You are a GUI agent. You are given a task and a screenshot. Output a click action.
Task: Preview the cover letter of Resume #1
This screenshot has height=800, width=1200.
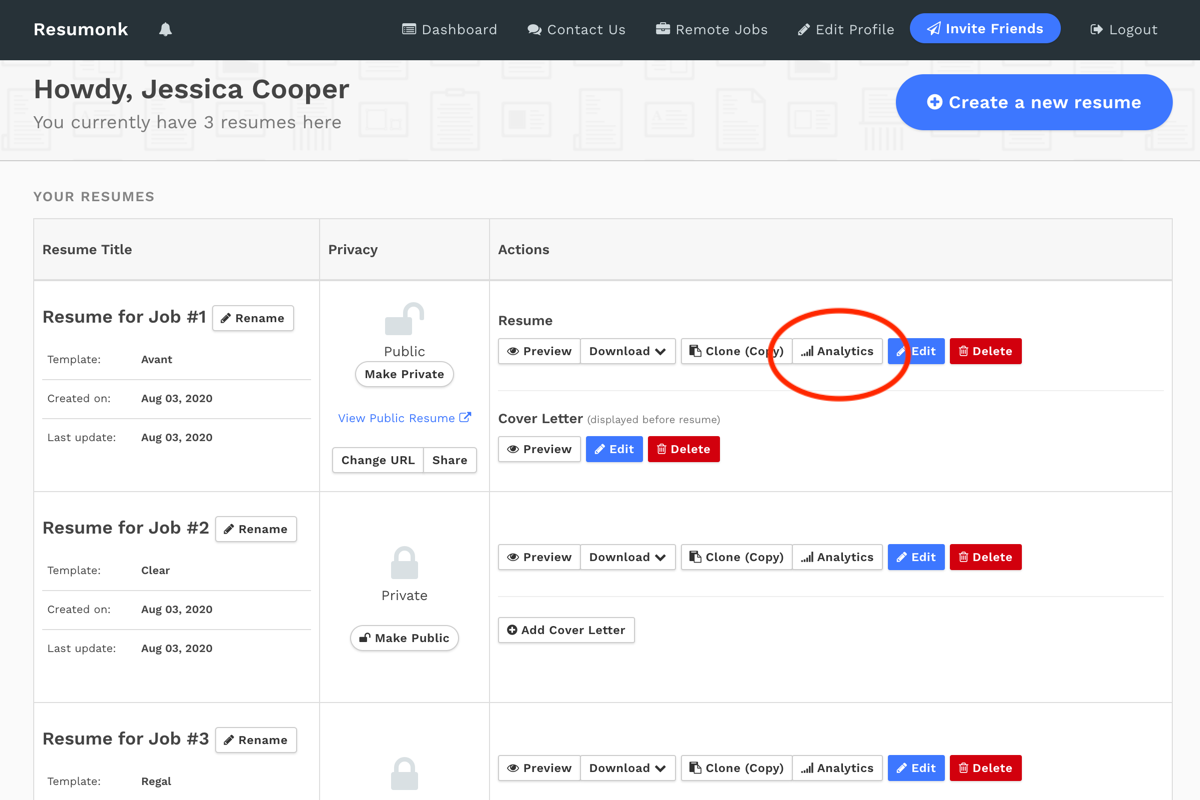539,449
